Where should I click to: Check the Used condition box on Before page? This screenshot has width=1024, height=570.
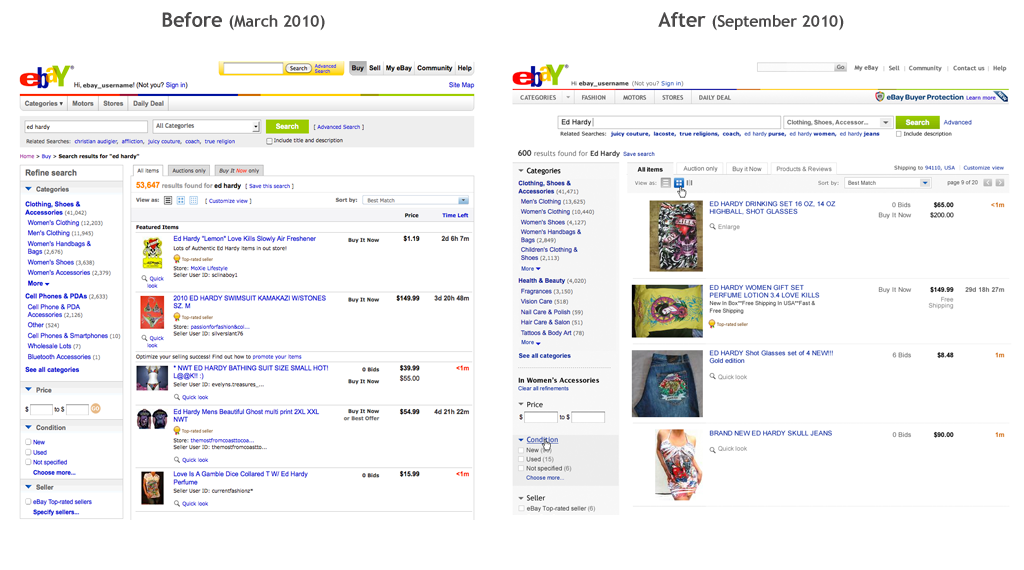click(x=28, y=452)
